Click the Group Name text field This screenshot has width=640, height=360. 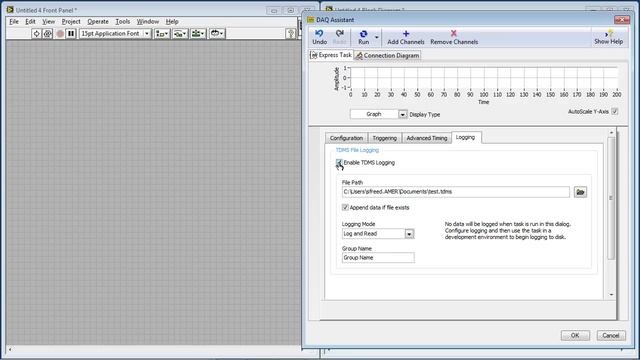tap(378, 258)
